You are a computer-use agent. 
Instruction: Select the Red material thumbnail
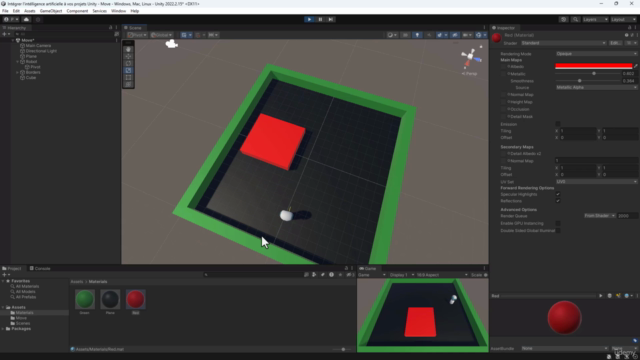[136, 299]
